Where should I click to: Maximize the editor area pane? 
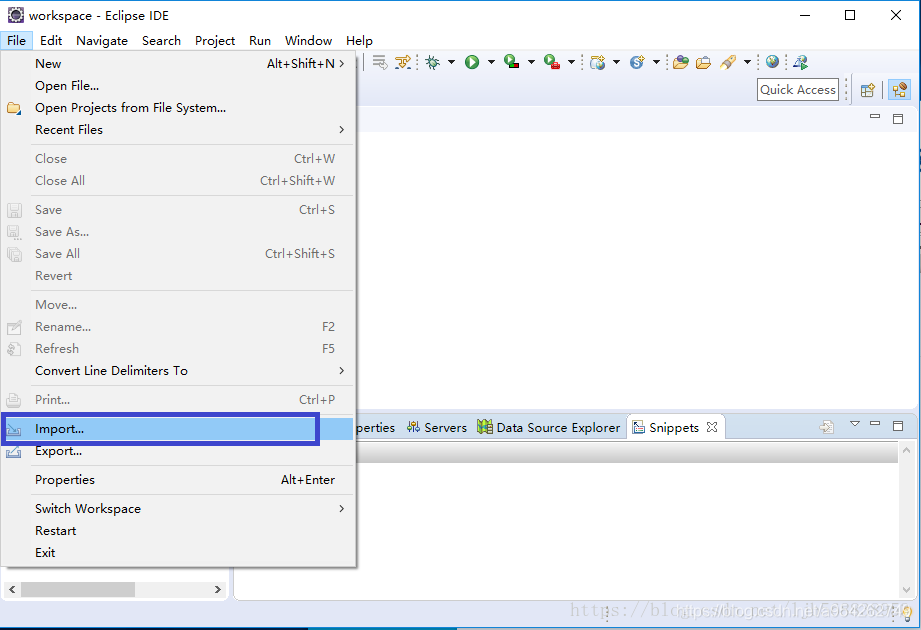pos(898,119)
